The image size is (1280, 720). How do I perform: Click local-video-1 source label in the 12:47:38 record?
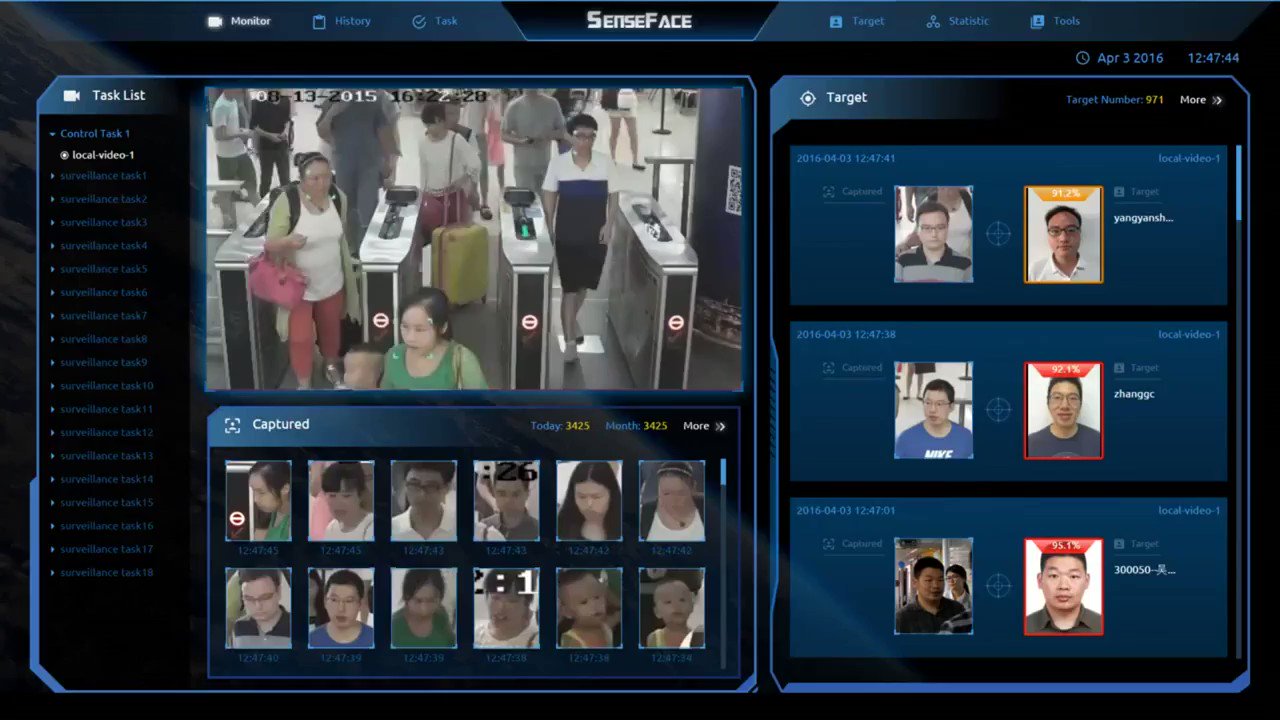coord(1189,334)
